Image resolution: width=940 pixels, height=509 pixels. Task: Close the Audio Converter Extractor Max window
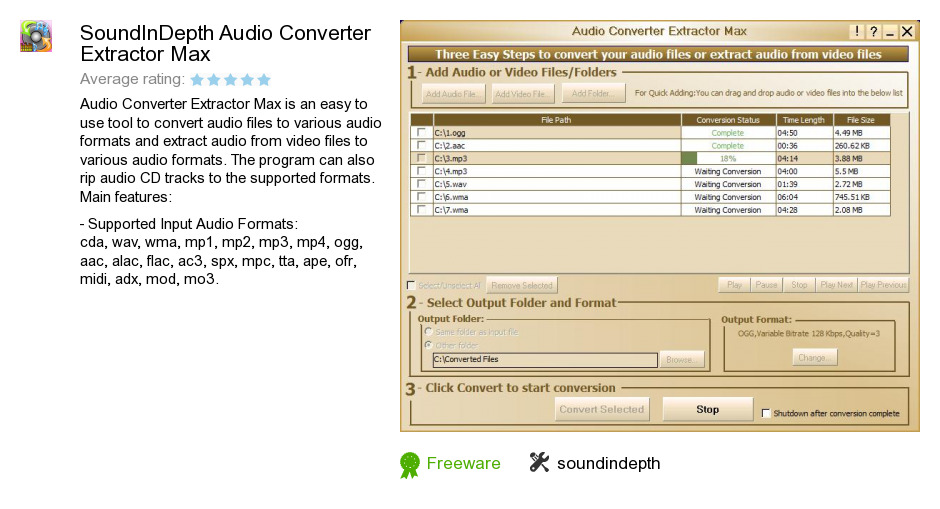(907, 32)
